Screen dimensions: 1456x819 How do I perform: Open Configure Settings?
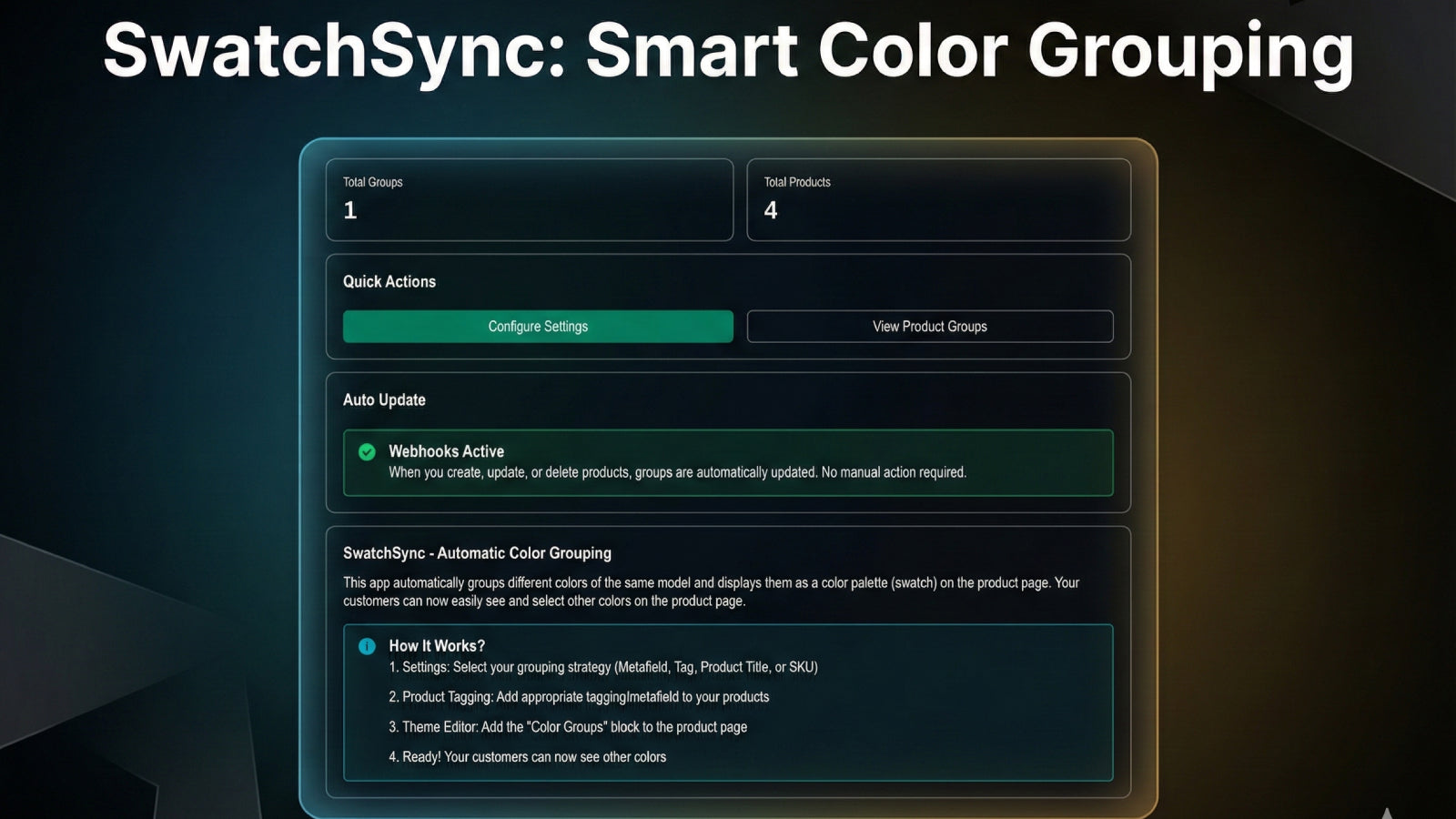pos(538,327)
